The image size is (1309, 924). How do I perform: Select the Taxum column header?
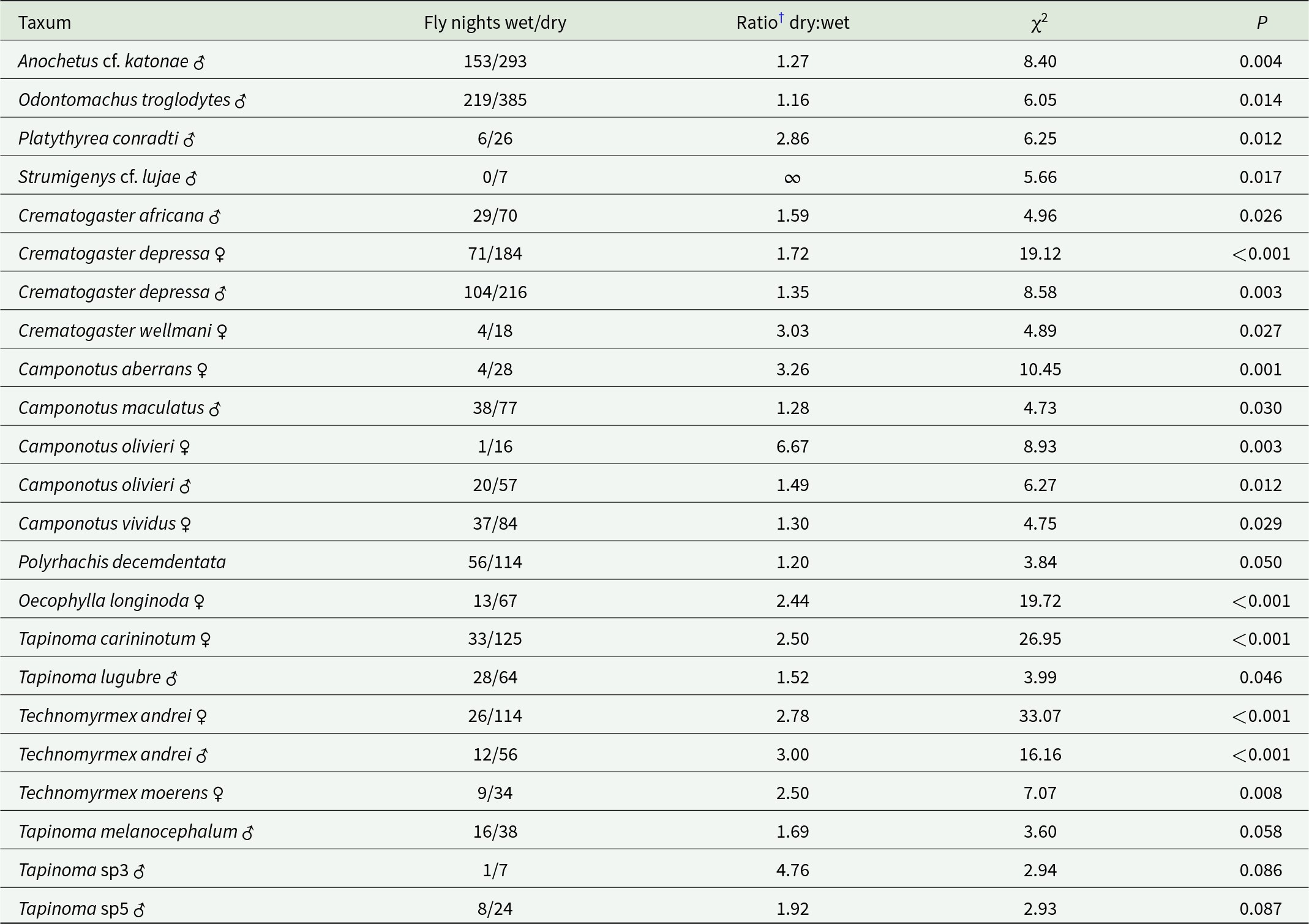coord(45,23)
